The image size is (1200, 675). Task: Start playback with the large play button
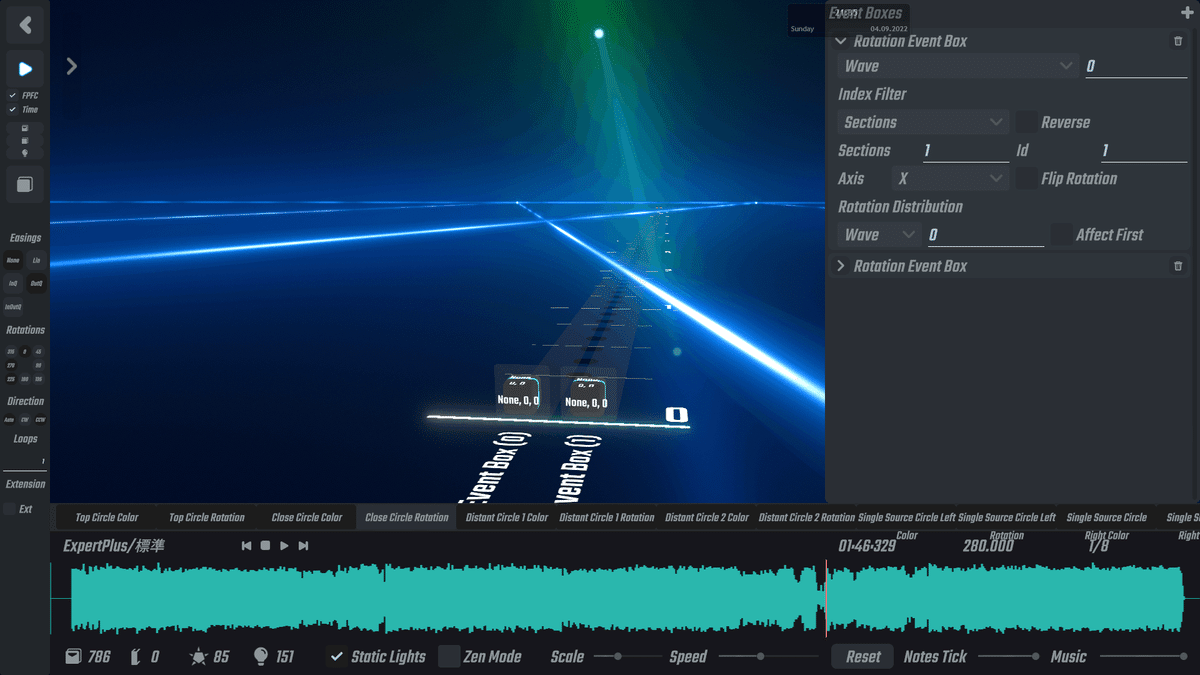point(25,69)
